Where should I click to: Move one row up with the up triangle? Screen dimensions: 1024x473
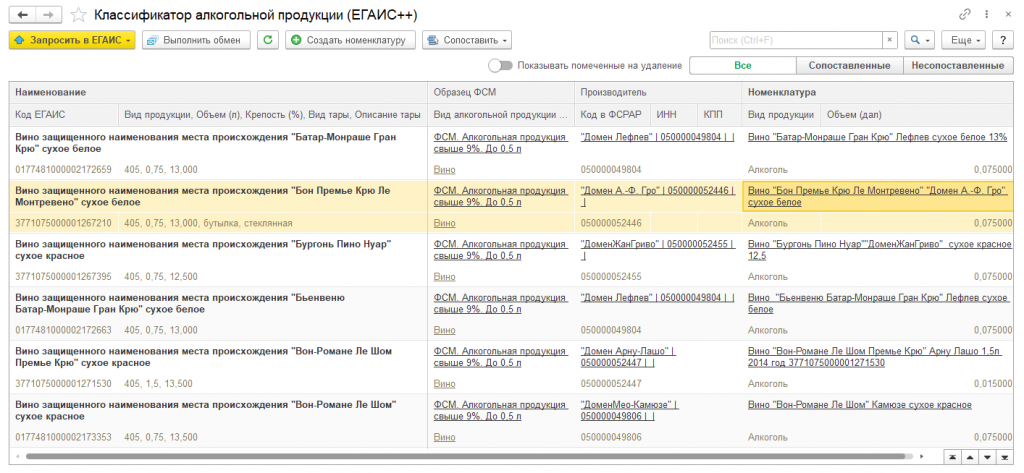(970, 456)
